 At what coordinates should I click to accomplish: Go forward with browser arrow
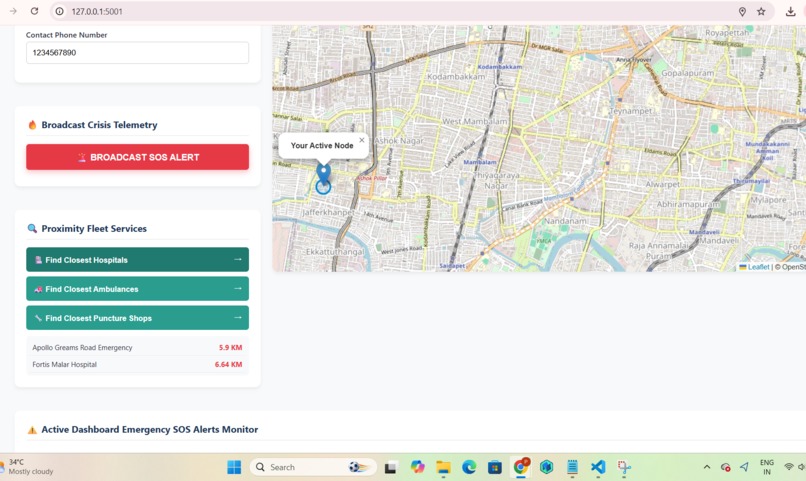point(13,11)
